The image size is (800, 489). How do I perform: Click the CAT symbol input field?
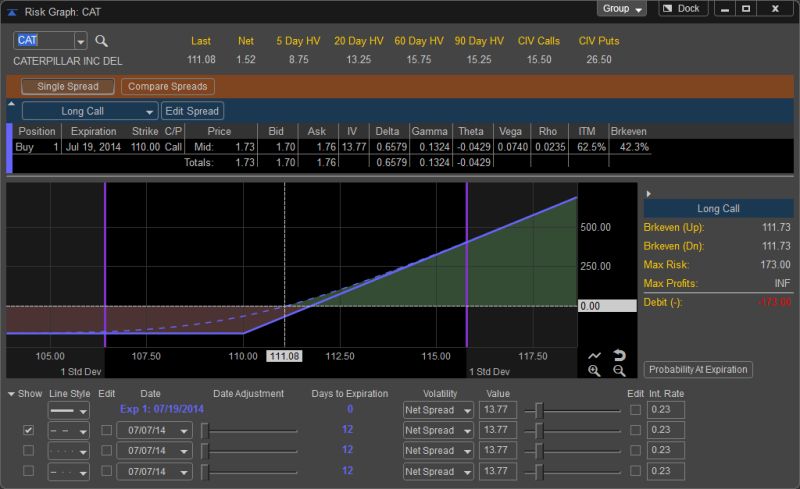point(44,40)
